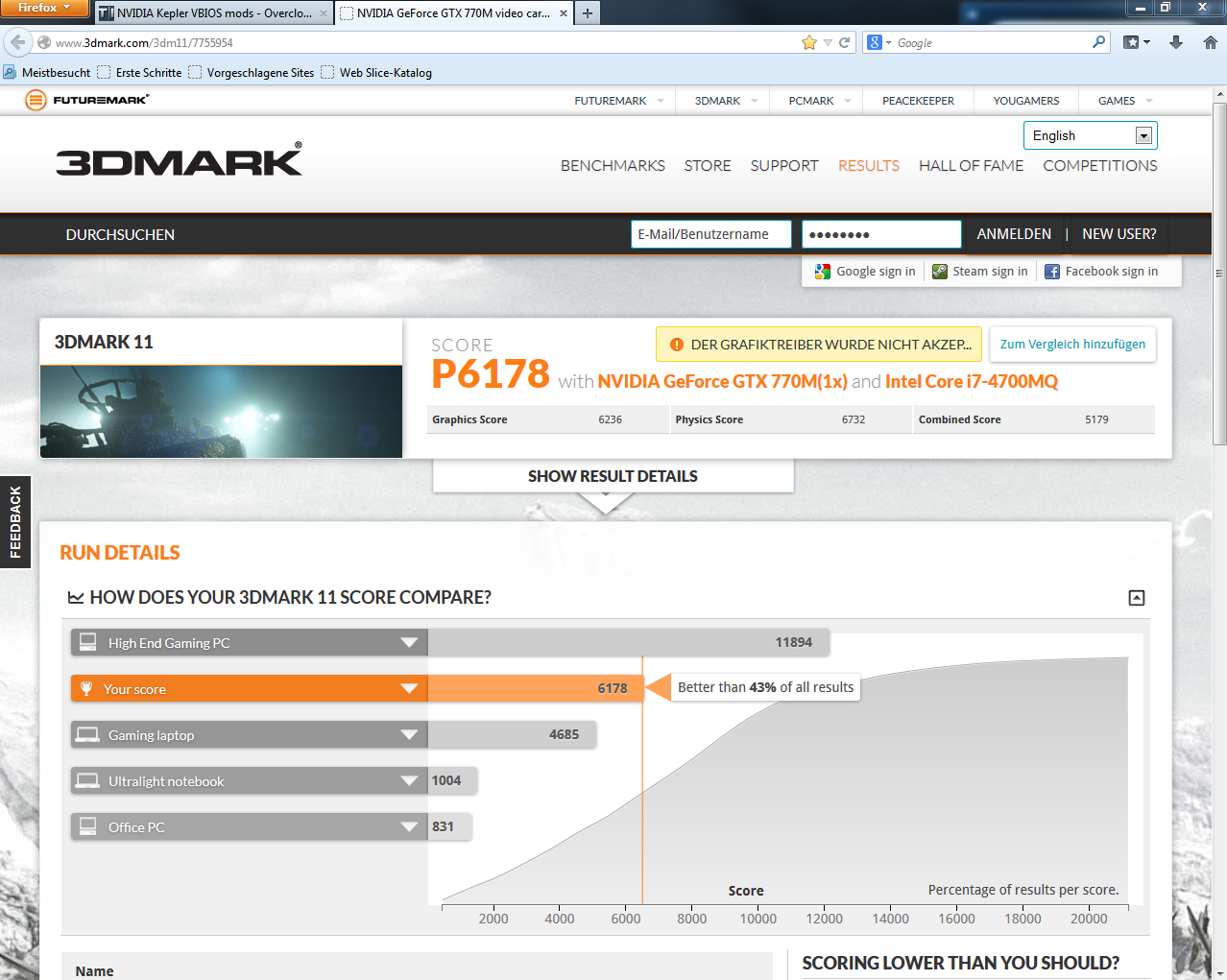Open the Firefox application menu
Viewport: 1227px width, 980px height.
pos(45,9)
